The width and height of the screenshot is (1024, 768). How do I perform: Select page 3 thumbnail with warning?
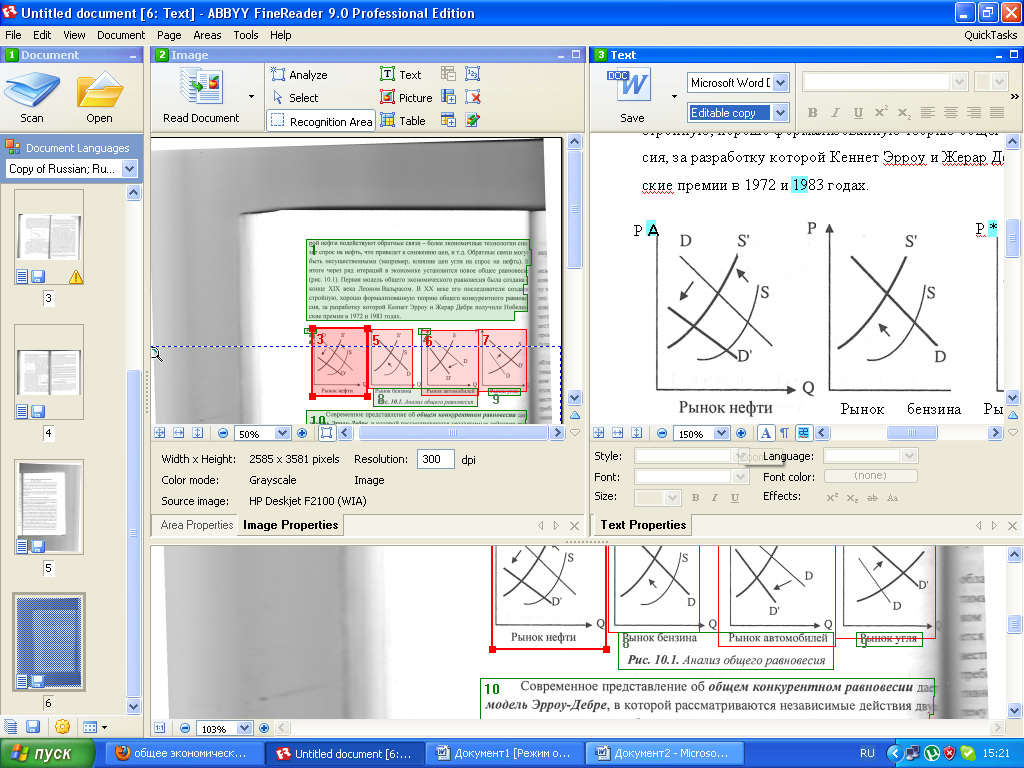(x=49, y=238)
